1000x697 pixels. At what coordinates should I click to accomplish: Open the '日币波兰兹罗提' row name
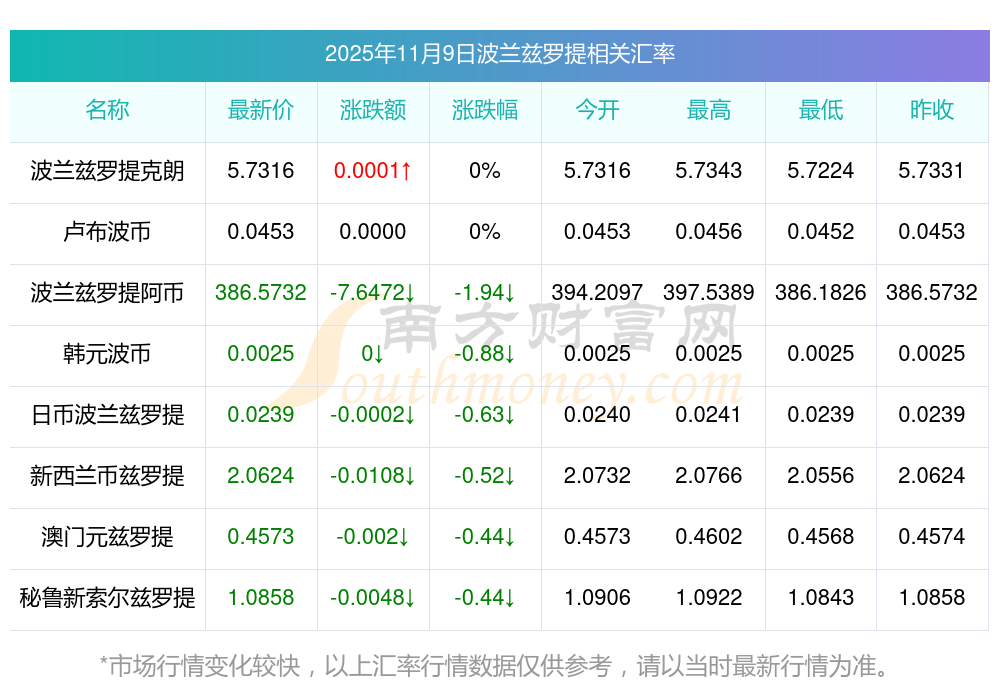[107, 415]
